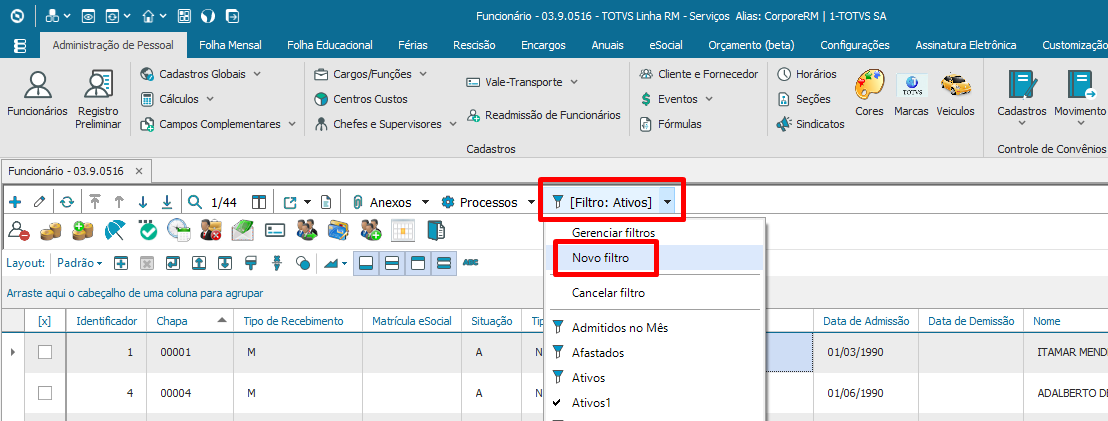Click the person with red minus icon
This screenshot has width=1108, height=421.
[x=18, y=230]
